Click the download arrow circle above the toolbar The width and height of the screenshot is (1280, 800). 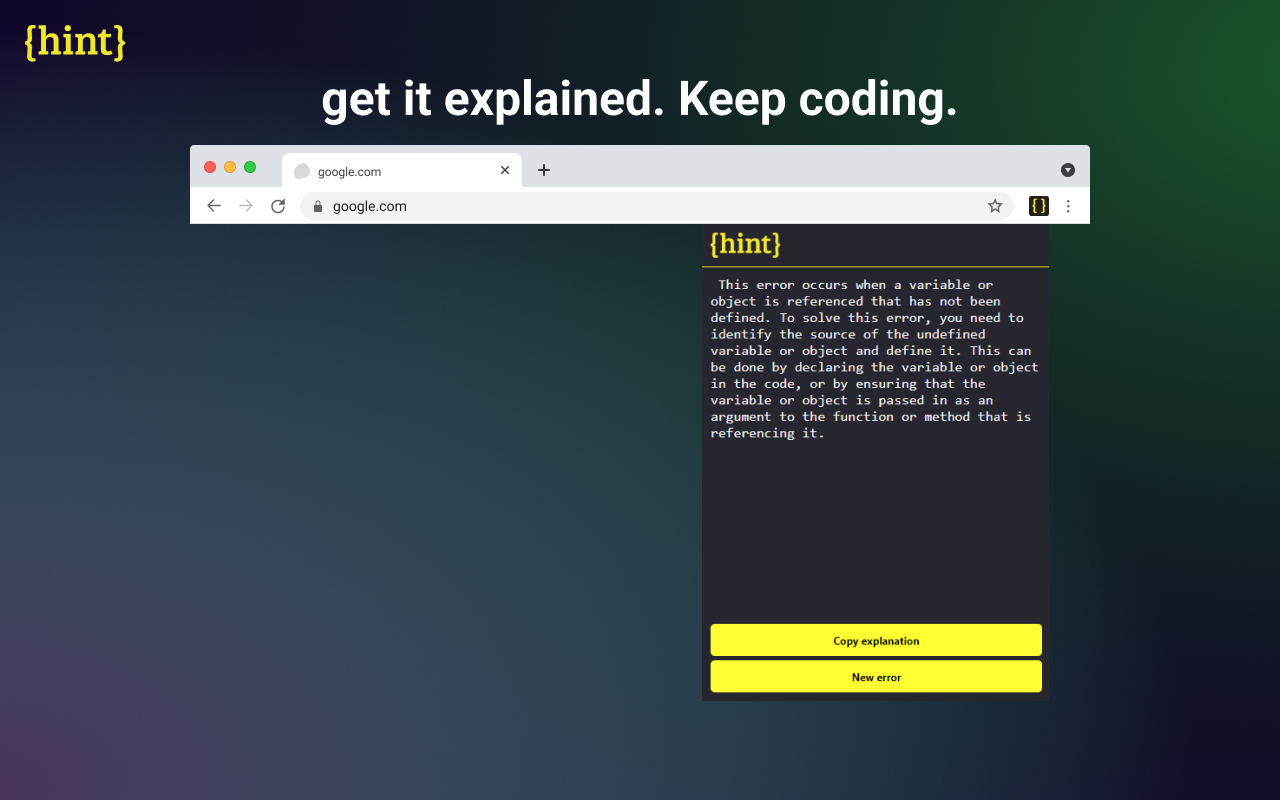point(1068,169)
